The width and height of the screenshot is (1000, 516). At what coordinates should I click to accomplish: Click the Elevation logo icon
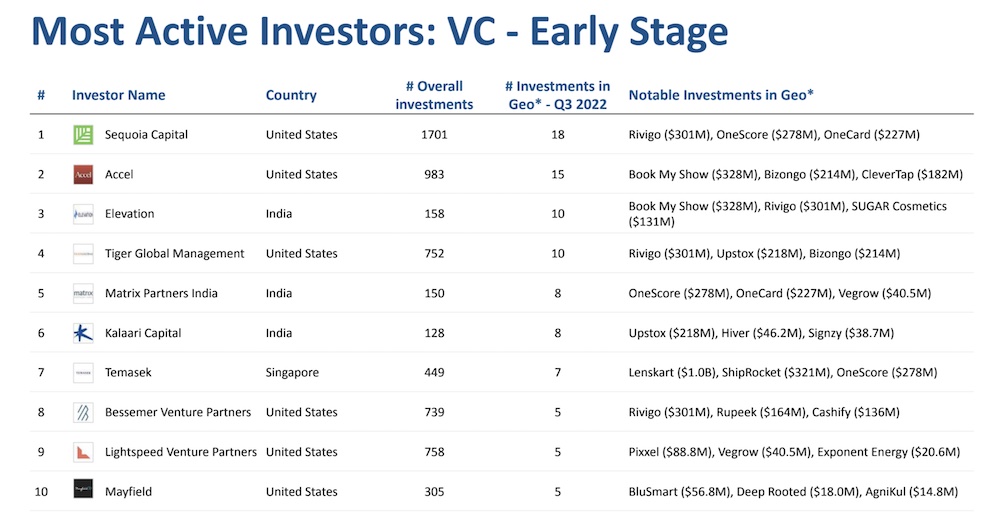tap(83, 214)
